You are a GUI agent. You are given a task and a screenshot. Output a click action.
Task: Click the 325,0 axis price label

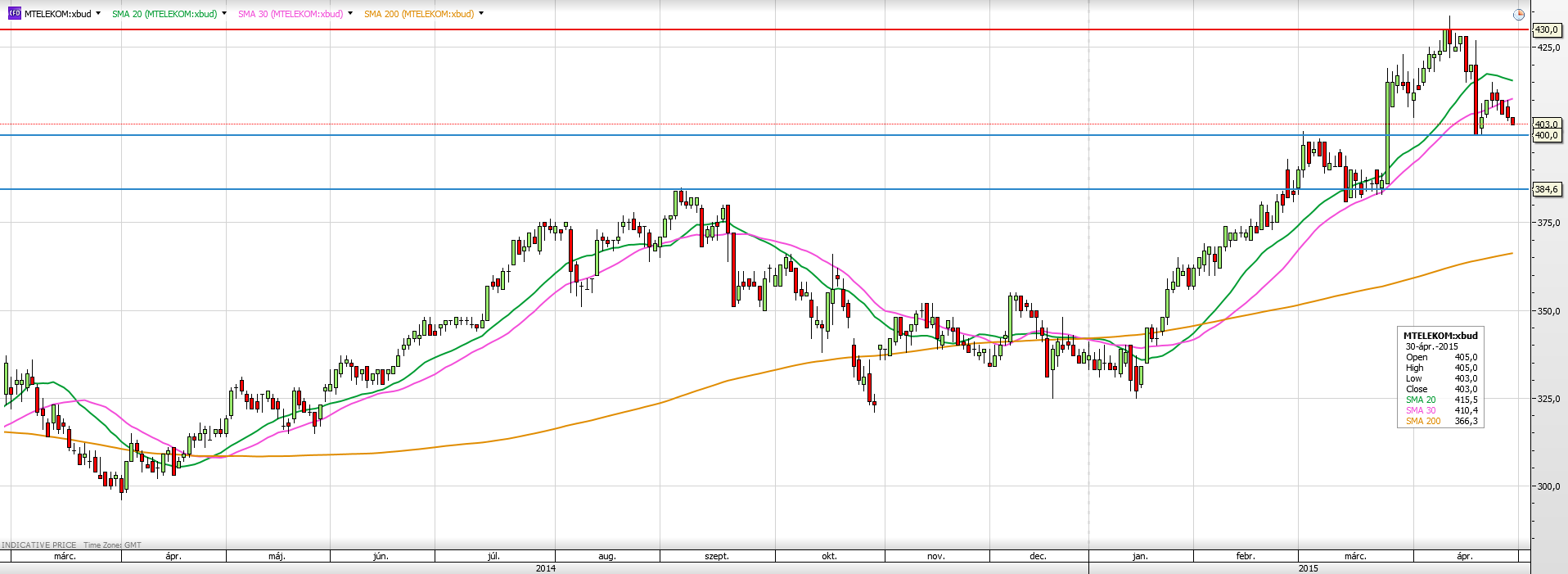coord(1548,399)
